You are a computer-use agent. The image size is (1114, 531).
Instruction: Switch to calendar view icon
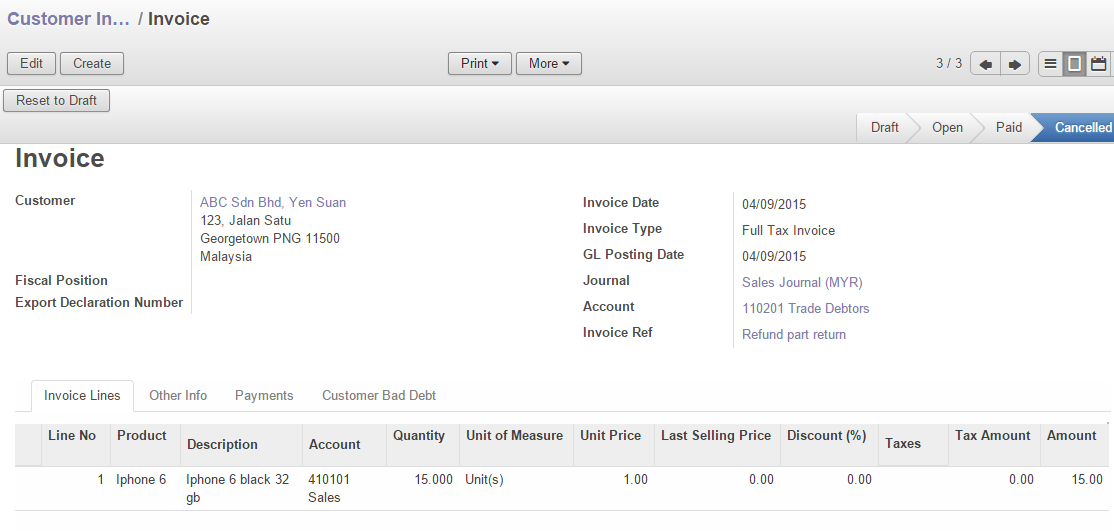(x=1099, y=64)
